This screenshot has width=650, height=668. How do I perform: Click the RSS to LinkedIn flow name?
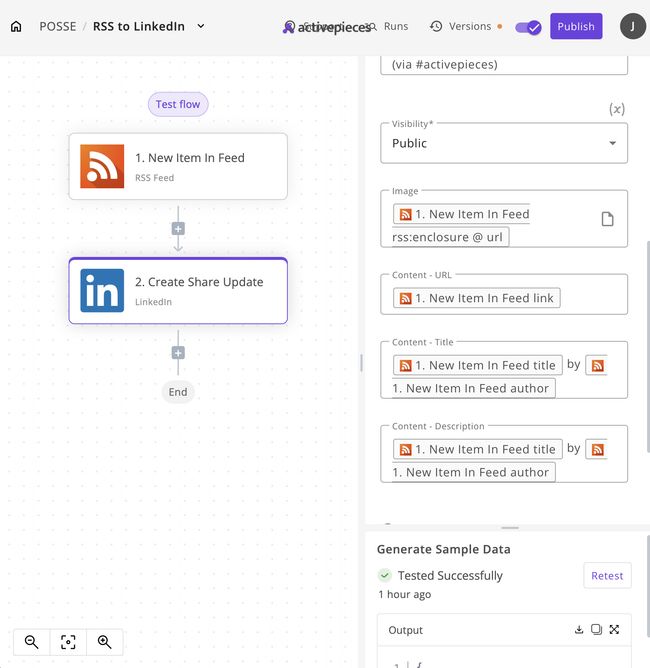point(138,26)
